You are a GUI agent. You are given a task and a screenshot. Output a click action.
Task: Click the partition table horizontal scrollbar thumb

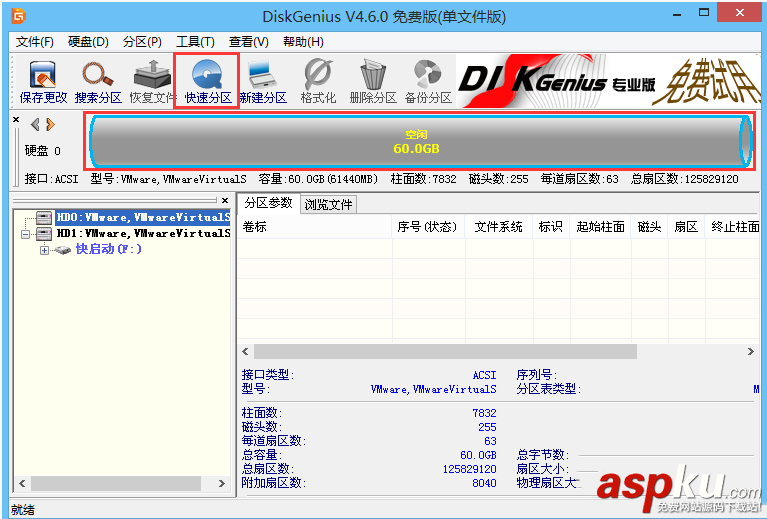pos(445,351)
